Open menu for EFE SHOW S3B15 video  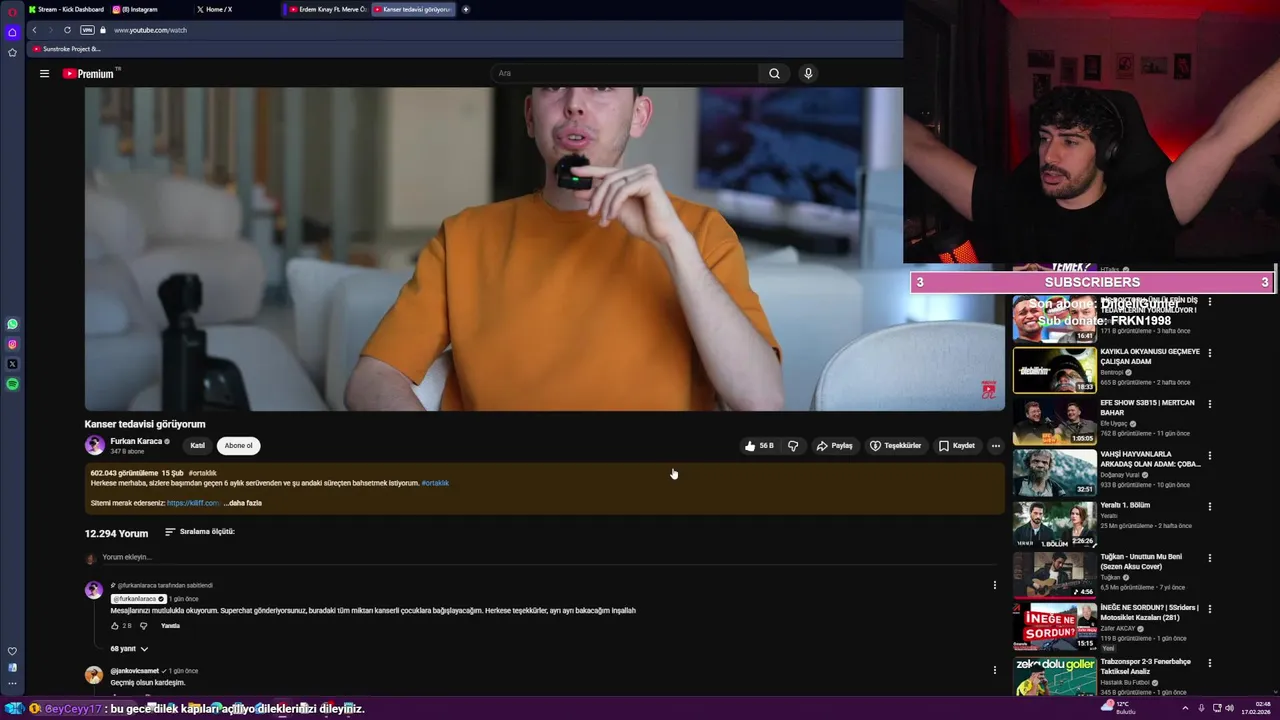1210,404
